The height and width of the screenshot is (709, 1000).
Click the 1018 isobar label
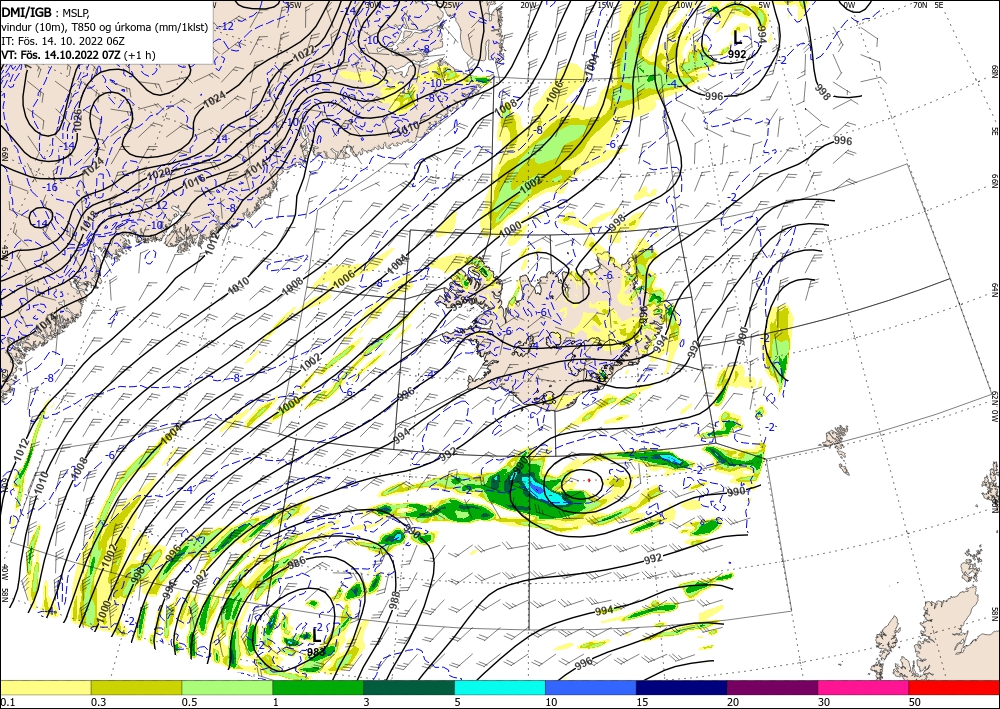click(88, 219)
